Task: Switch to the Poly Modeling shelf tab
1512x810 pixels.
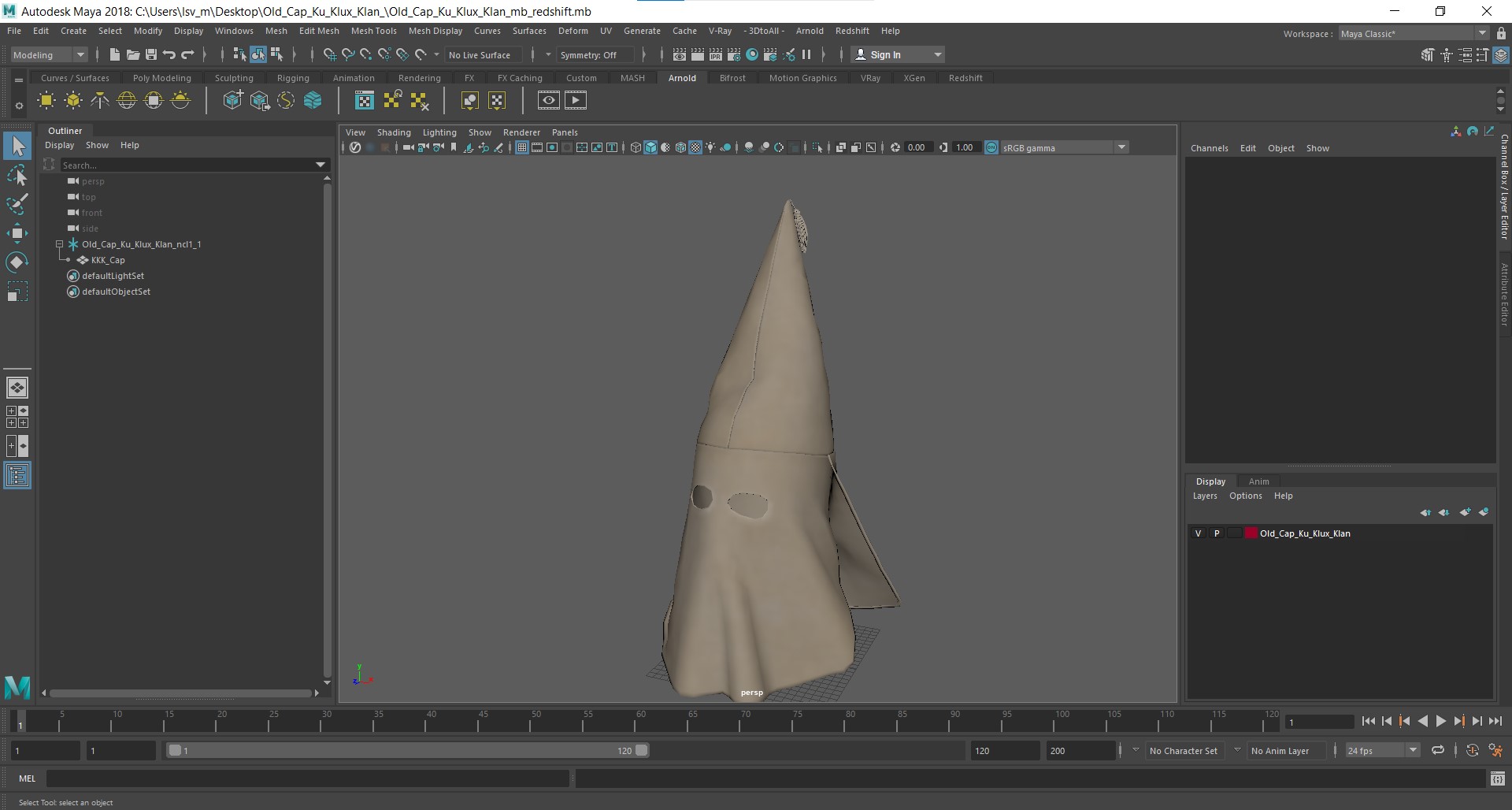Action: coord(162,78)
